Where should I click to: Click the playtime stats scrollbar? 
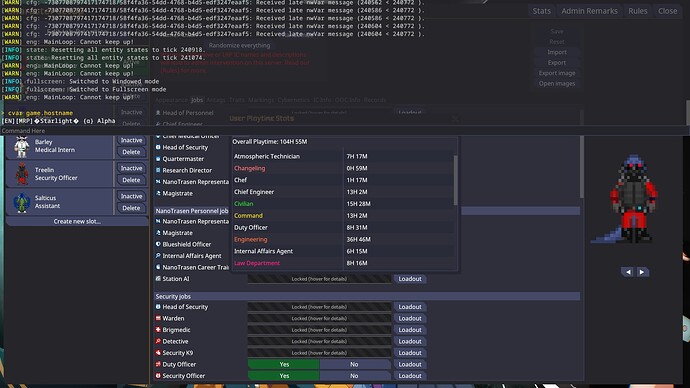click(455, 179)
